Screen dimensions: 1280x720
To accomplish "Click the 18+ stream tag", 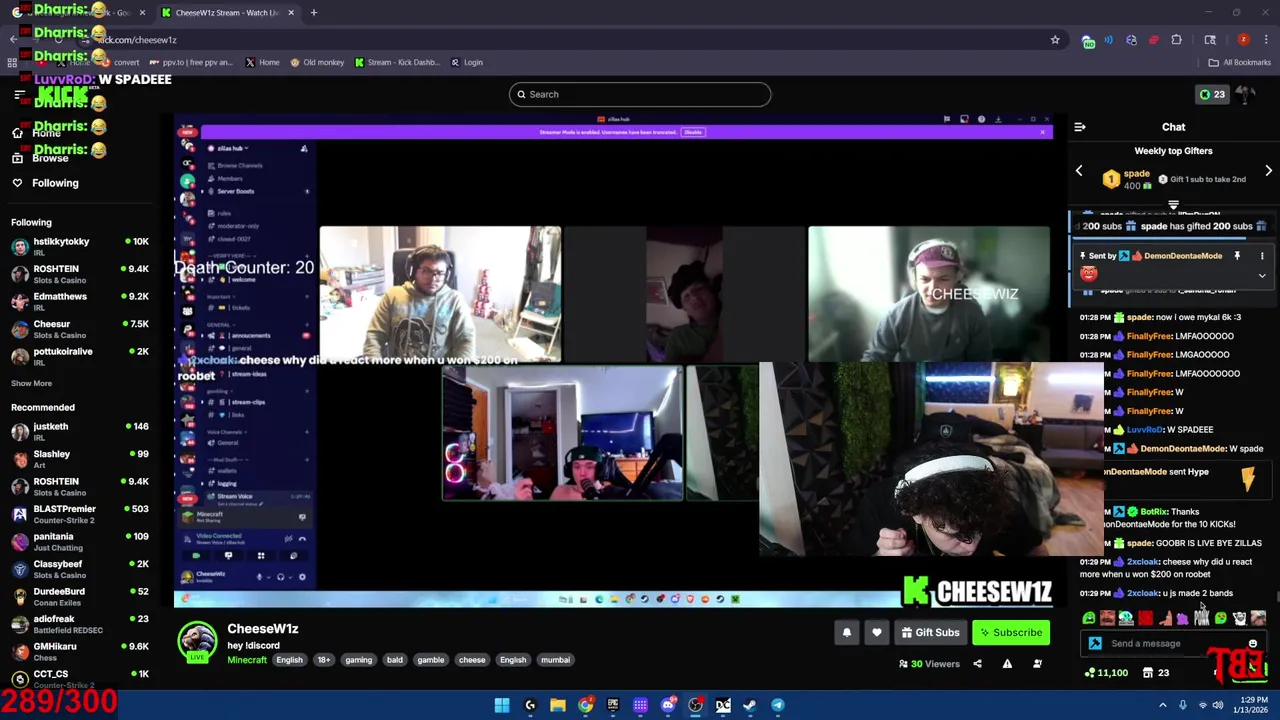I will (324, 660).
